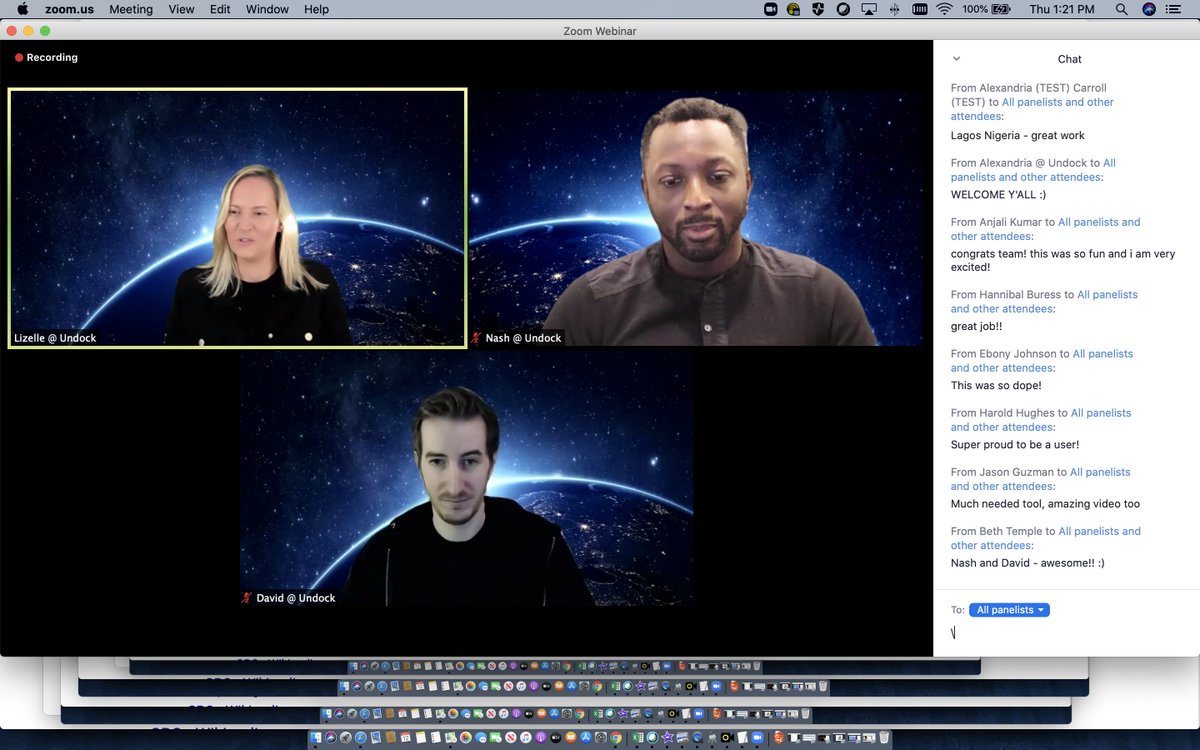Select the 'great job!!' chat message
Screen dimensions: 1200x750
tap(977, 326)
